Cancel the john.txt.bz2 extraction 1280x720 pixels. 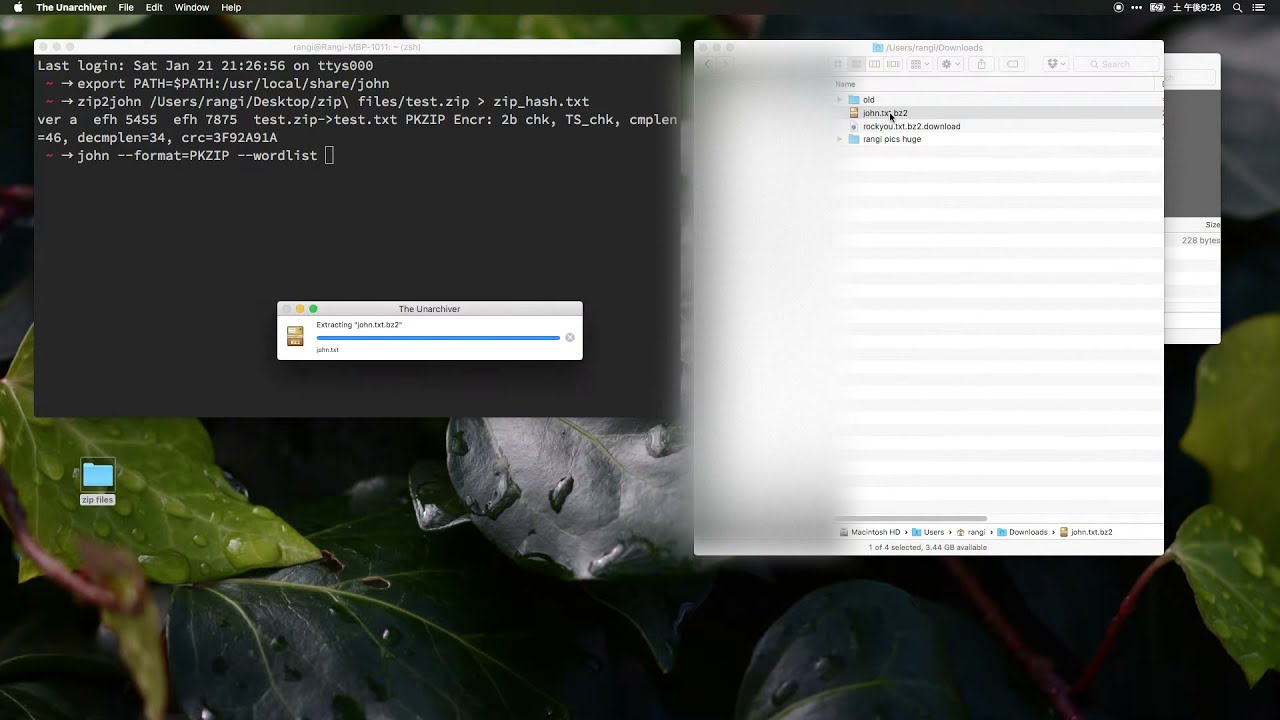[x=570, y=338]
